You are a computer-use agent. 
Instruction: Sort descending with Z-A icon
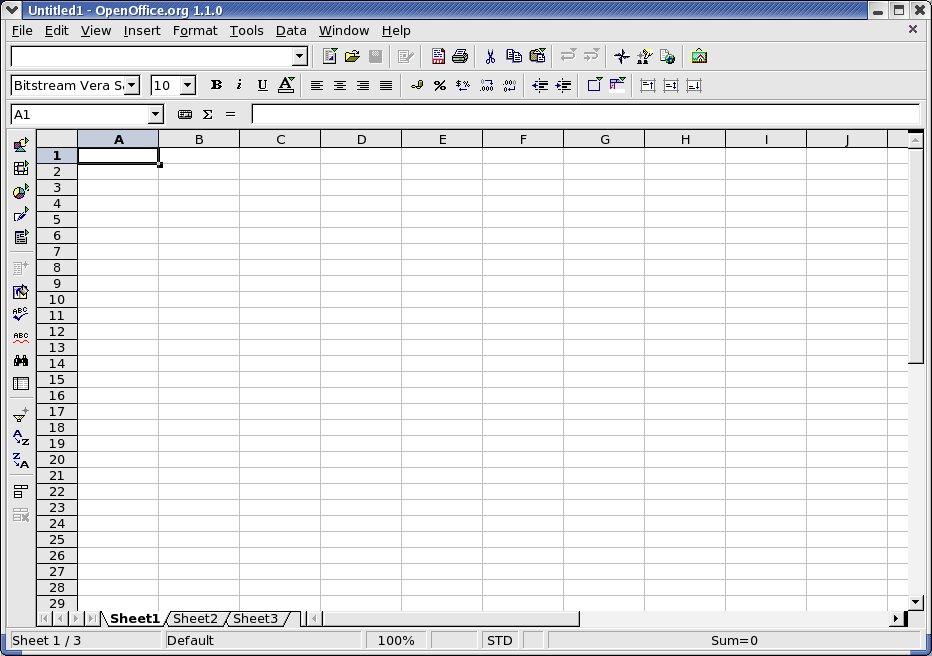(21, 461)
